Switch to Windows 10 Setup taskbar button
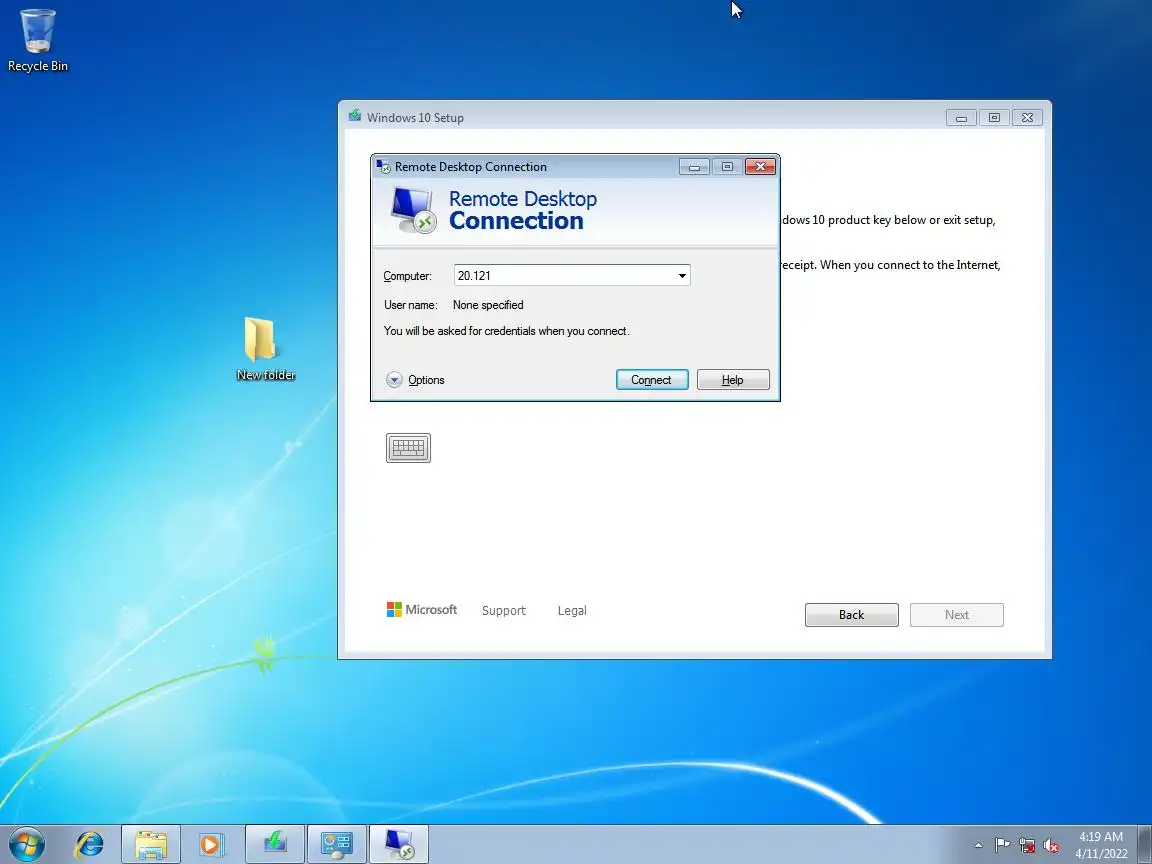Image resolution: width=1152 pixels, height=864 pixels. coord(274,844)
